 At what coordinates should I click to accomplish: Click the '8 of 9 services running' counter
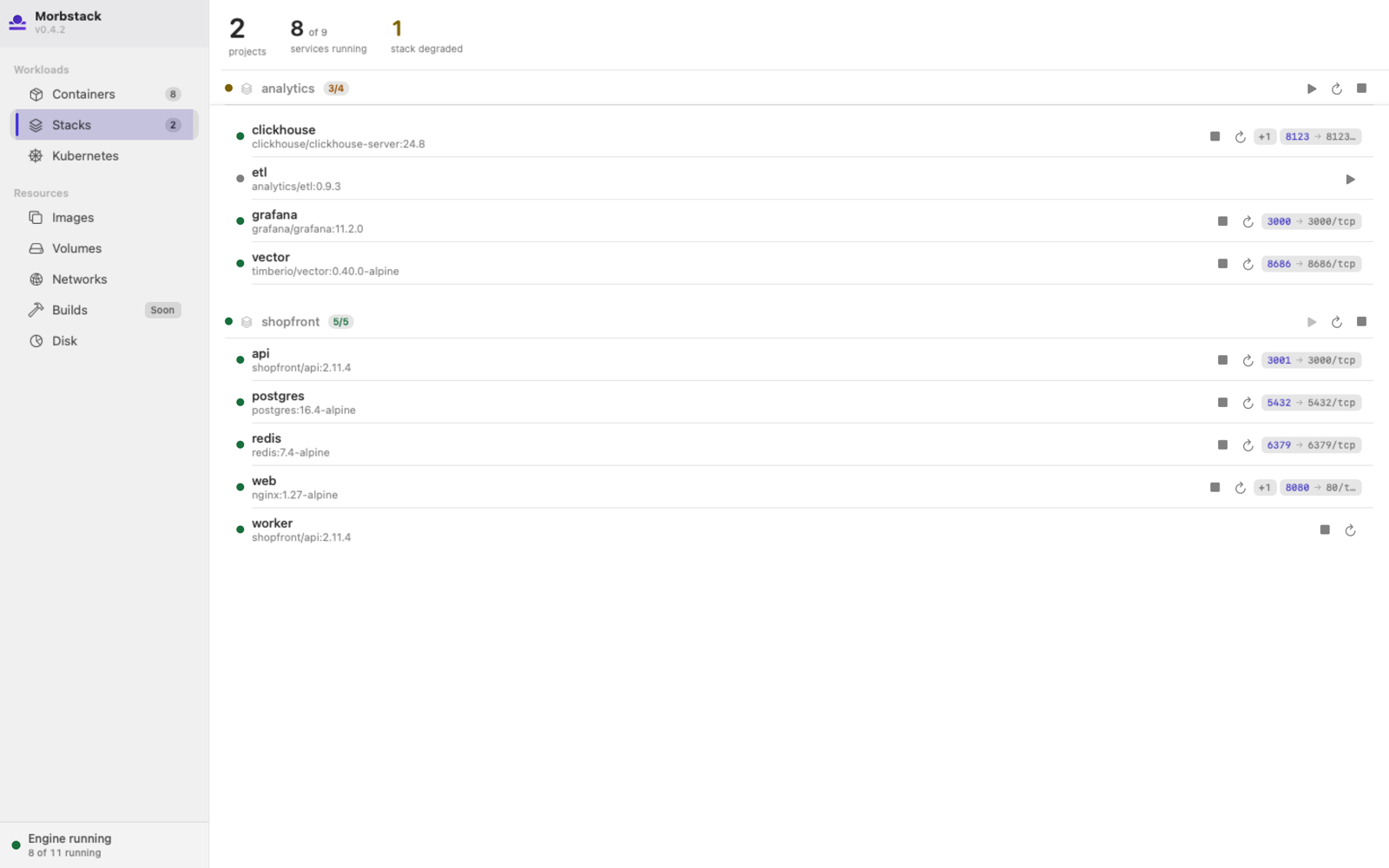328,37
